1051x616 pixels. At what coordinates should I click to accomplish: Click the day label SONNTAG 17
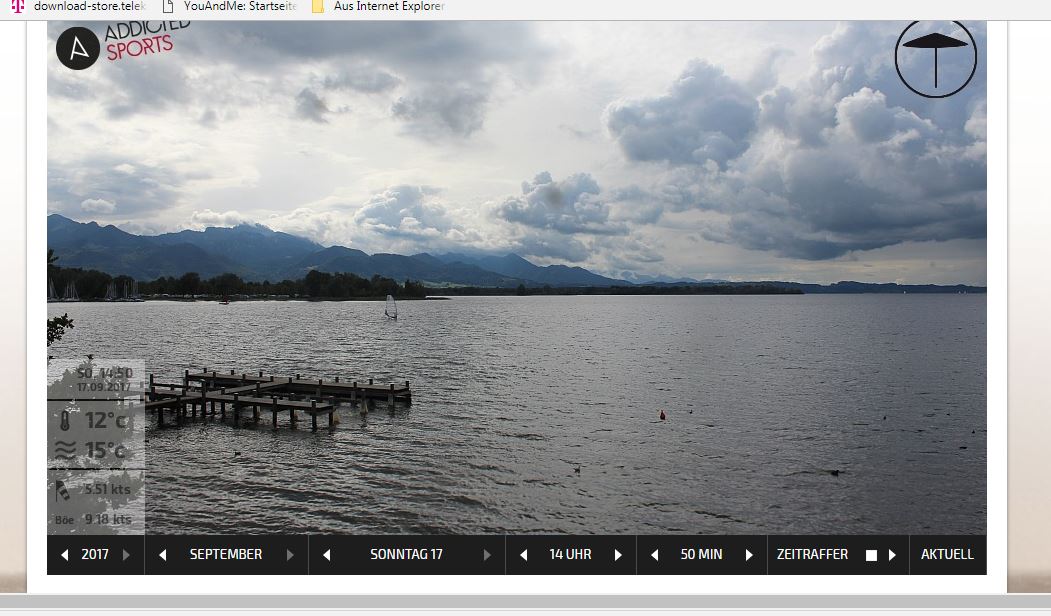(406, 554)
